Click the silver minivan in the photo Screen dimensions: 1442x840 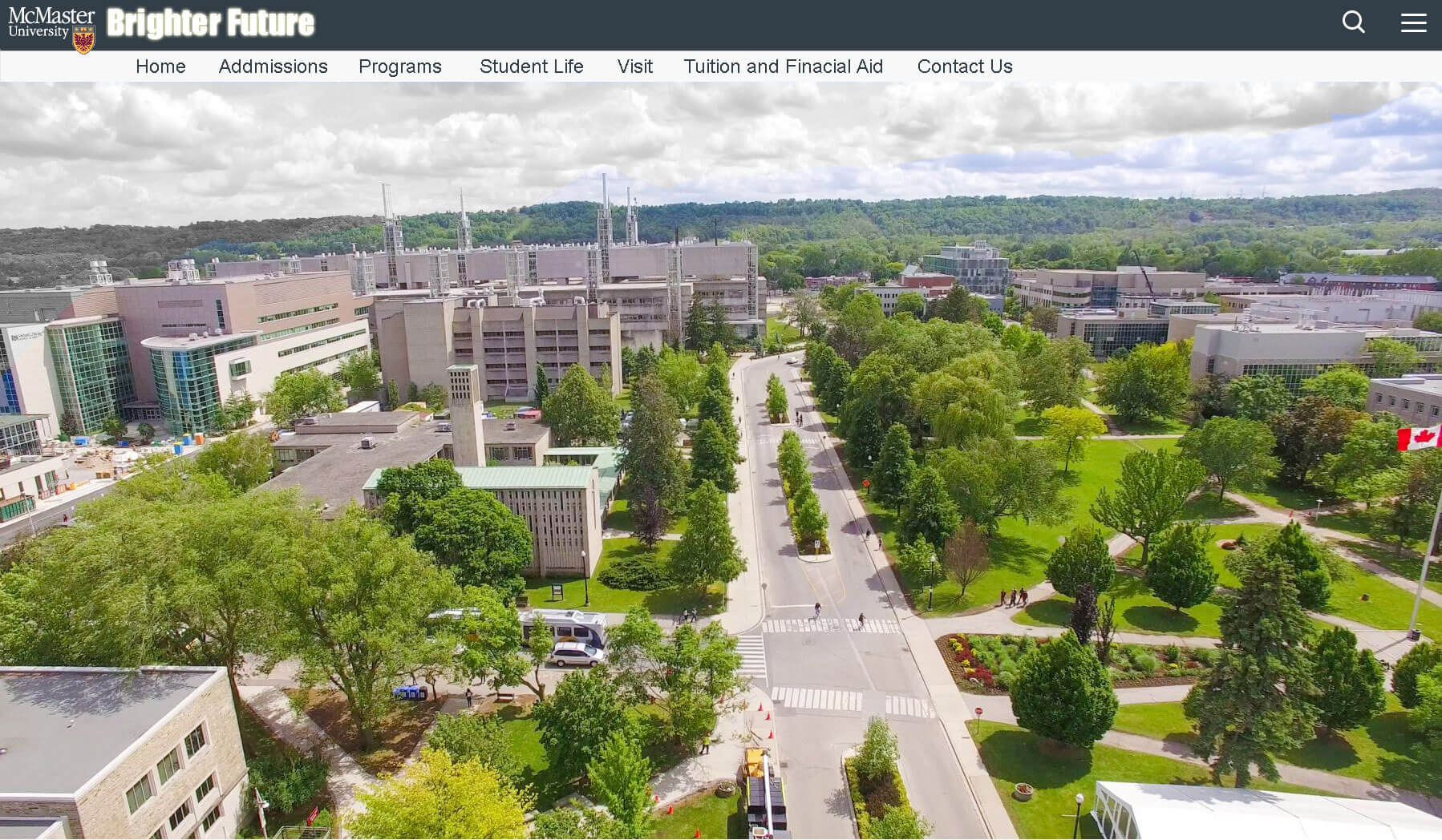(x=576, y=655)
